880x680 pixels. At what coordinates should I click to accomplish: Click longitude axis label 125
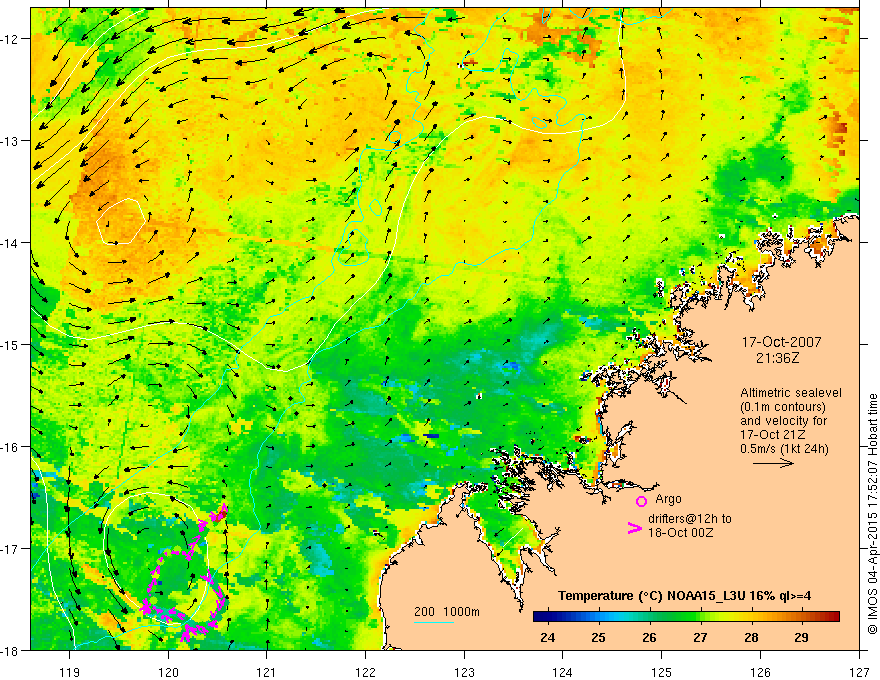[x=662, y=672]
